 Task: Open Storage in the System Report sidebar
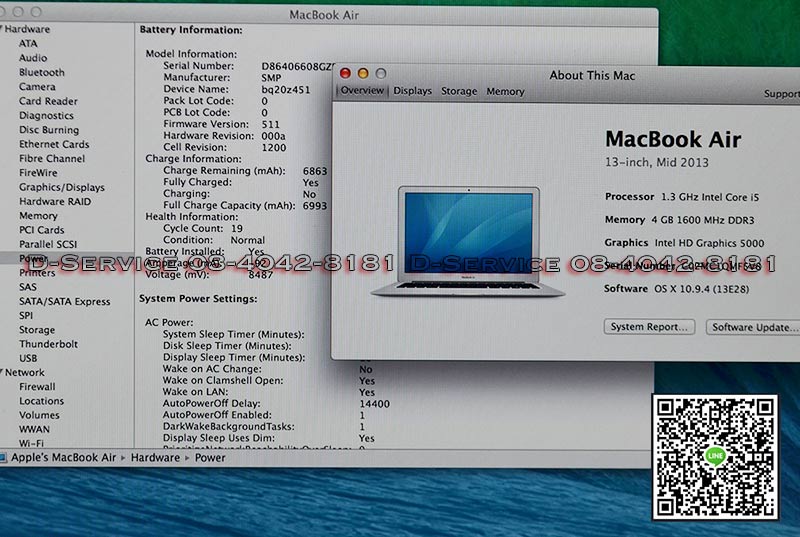coord(37,330)
